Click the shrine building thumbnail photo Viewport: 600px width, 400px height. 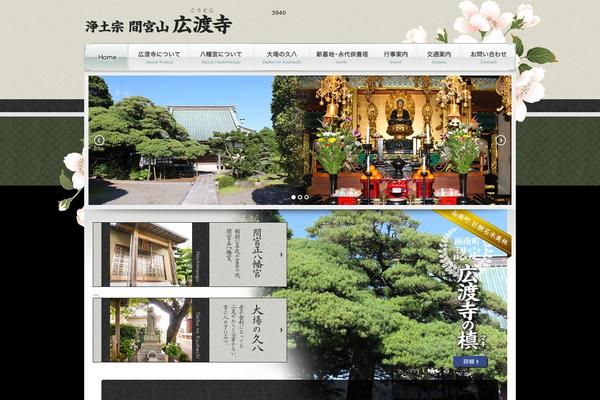tap(151, 255)
